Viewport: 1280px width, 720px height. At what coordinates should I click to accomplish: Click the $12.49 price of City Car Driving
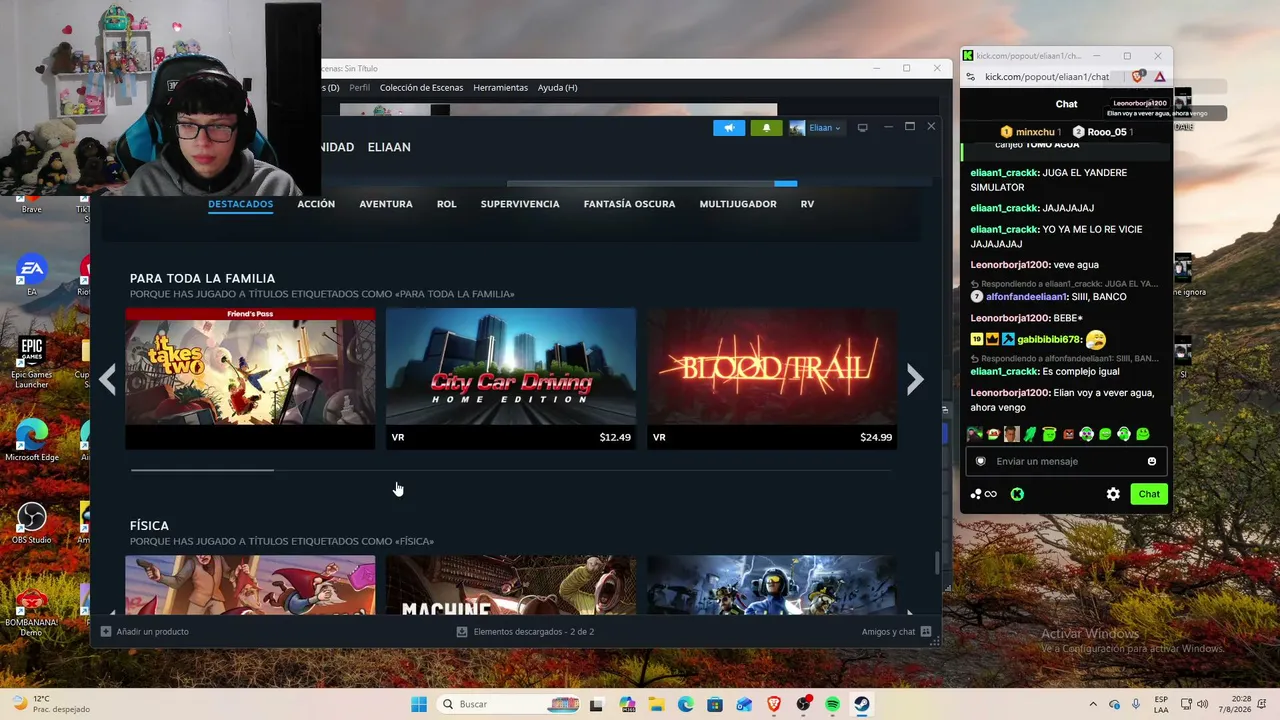tap(615, 437)
